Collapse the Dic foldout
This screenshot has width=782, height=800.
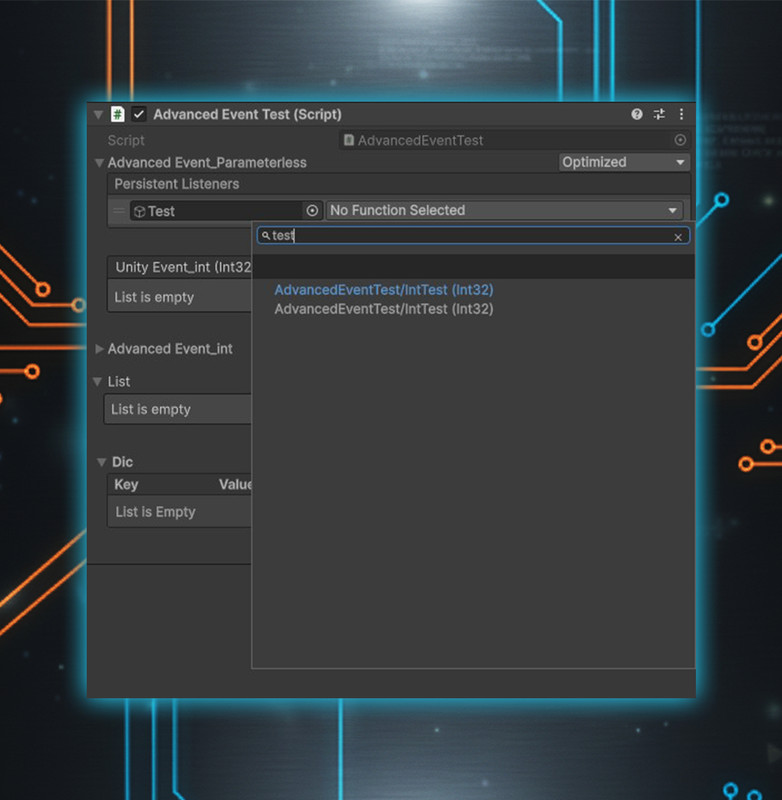click(x=102, y=462)
